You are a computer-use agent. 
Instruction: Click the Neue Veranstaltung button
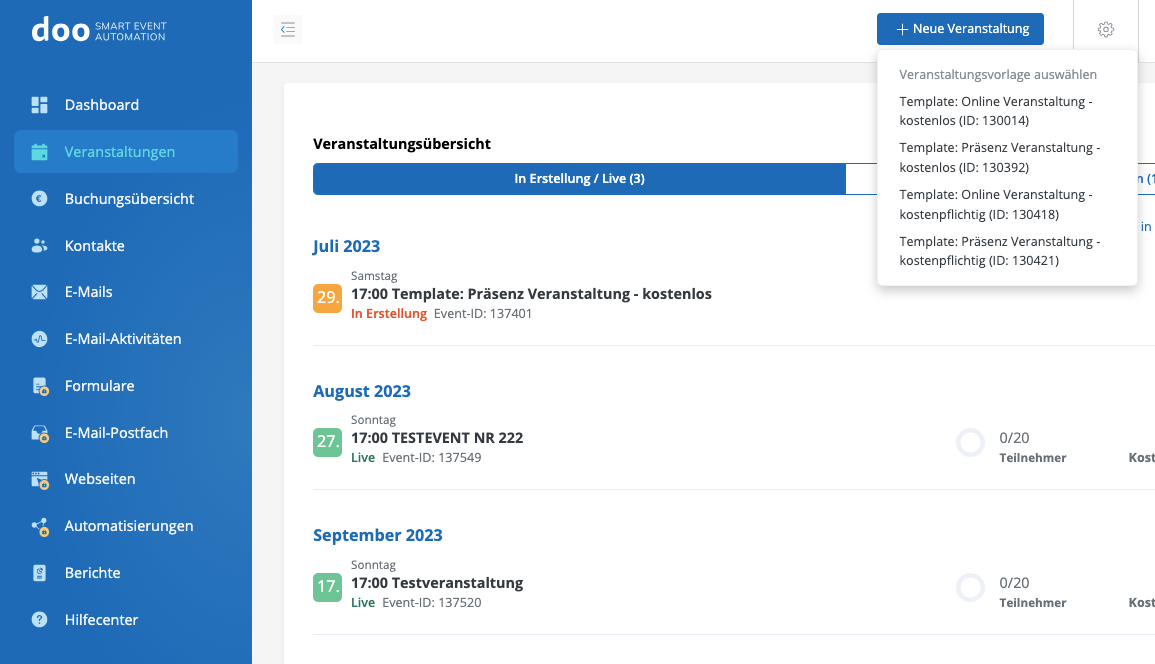pyautogui.click(x=960, y=29)
